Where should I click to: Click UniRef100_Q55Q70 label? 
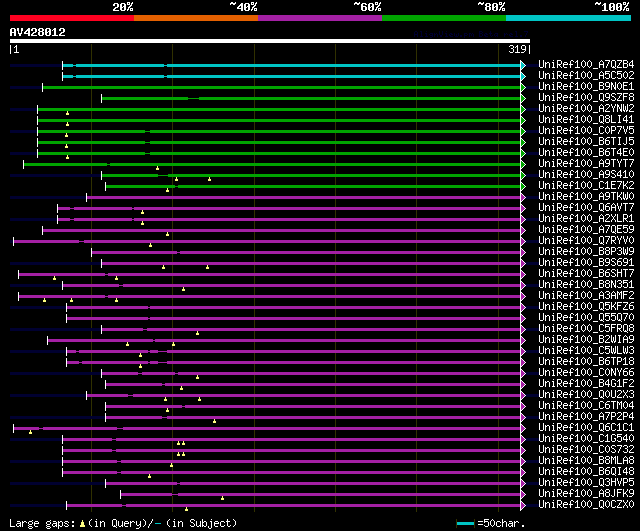586,318
